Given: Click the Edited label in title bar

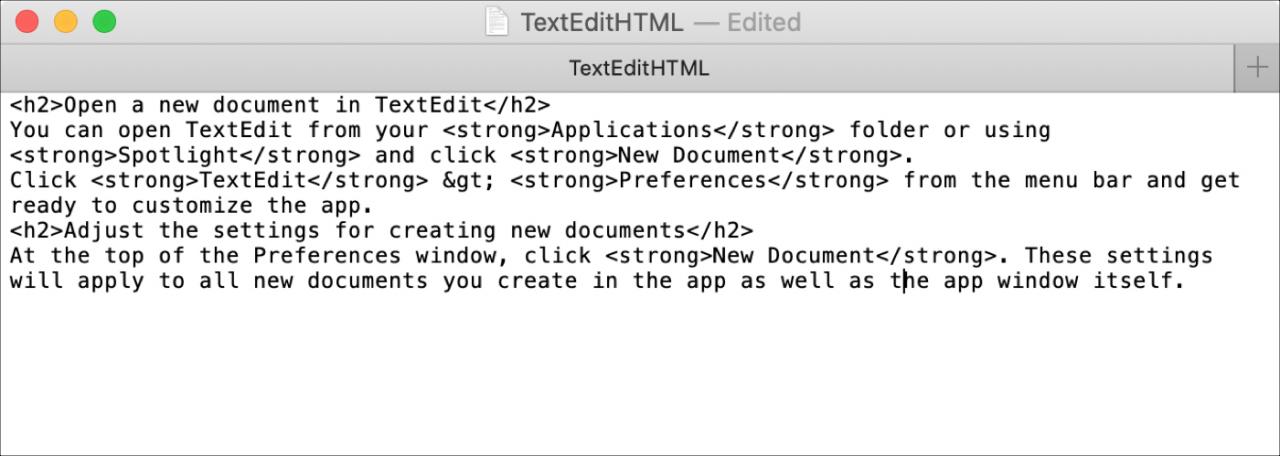Looking at the screenshot, I should (764, 22).
